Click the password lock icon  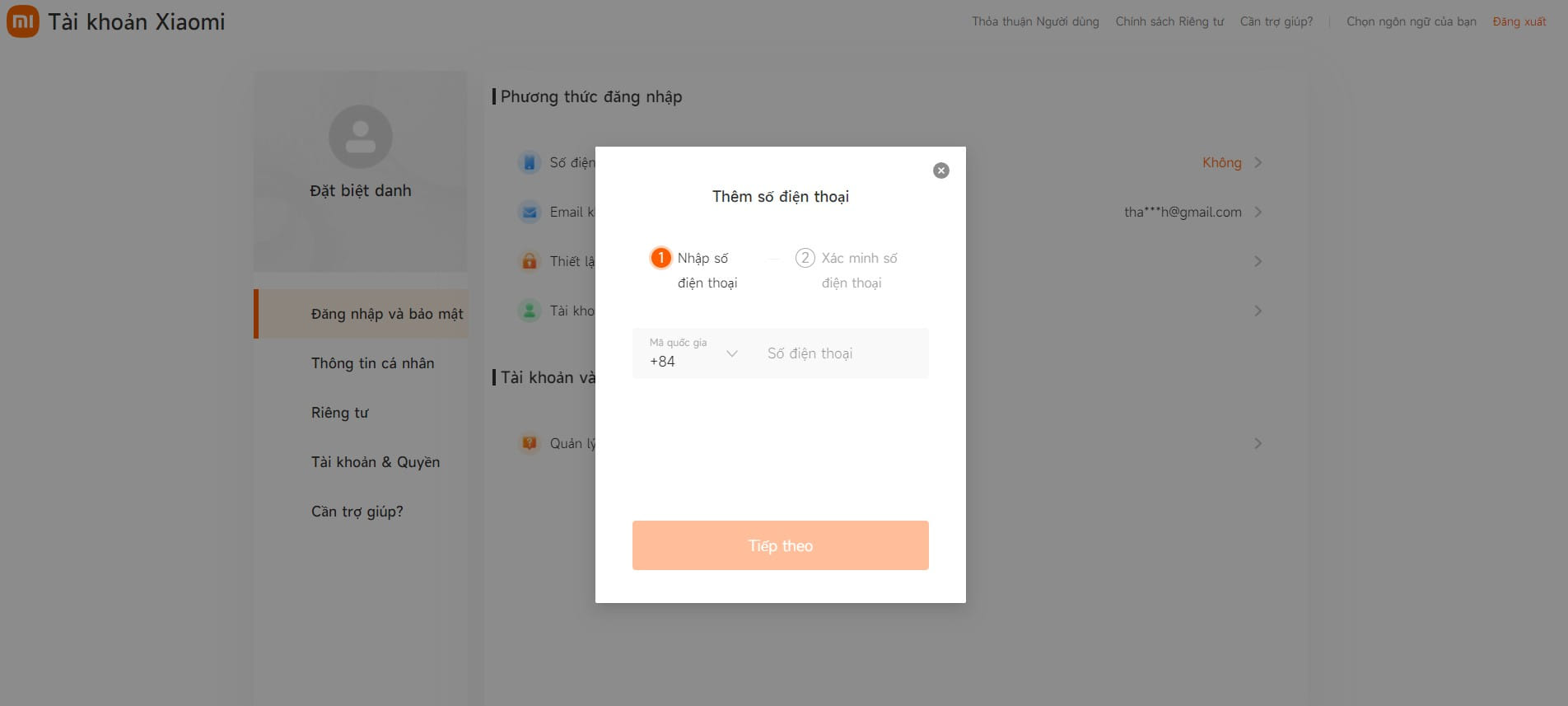tap(530, 261)
